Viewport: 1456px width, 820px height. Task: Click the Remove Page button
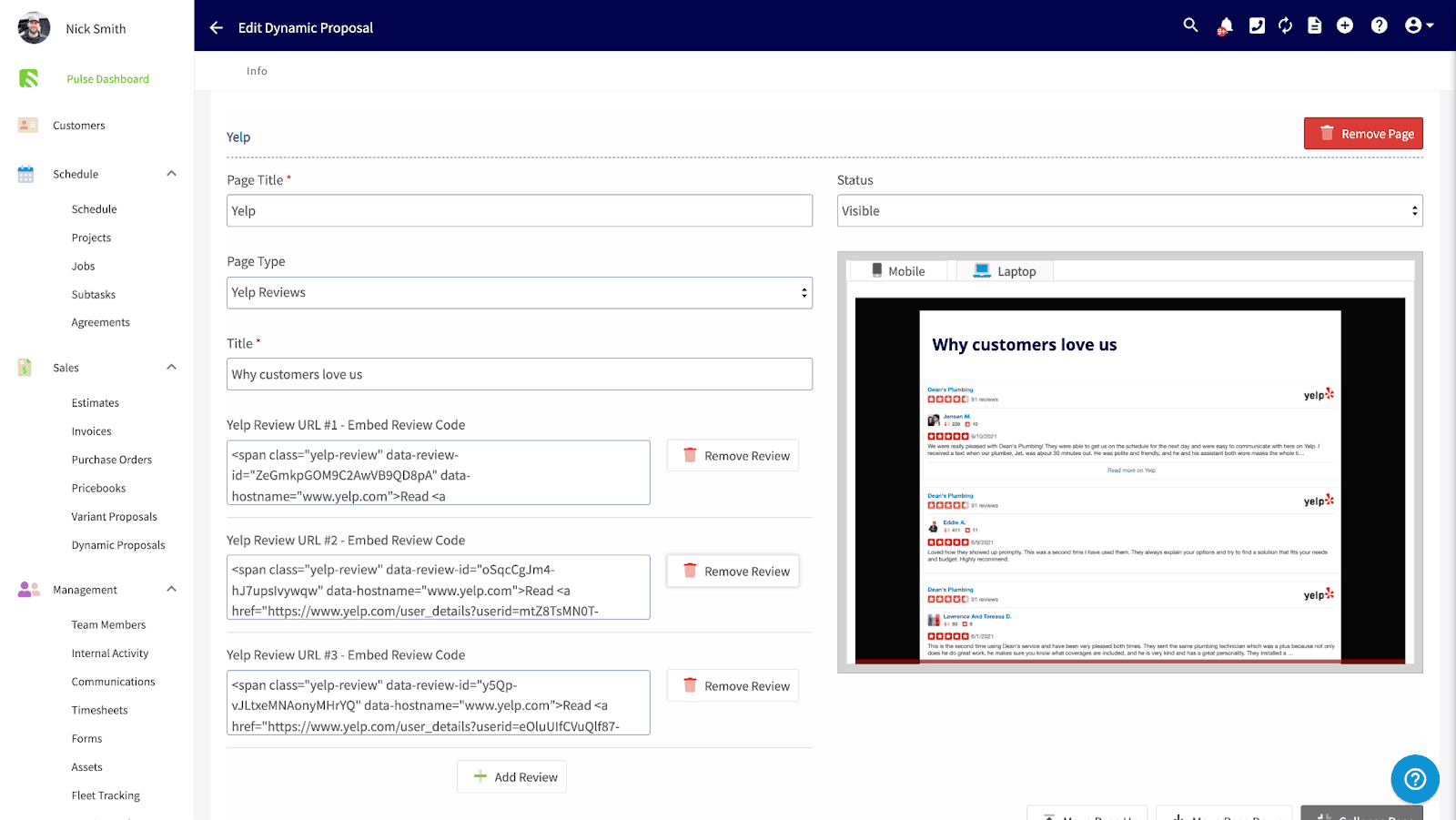(x=1363, y=133)
